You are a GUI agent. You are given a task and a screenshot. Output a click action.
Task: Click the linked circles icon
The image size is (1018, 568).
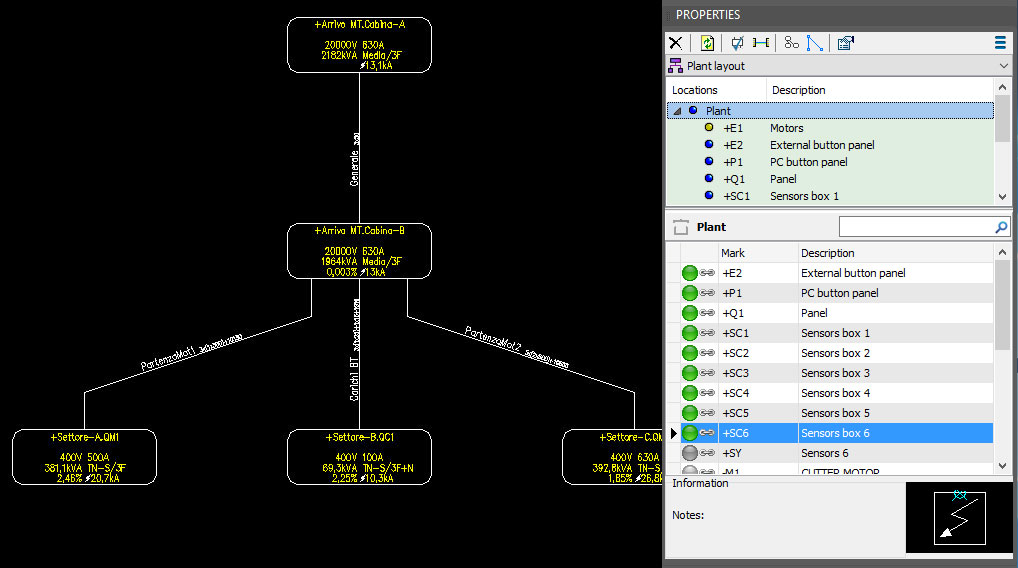791,43
